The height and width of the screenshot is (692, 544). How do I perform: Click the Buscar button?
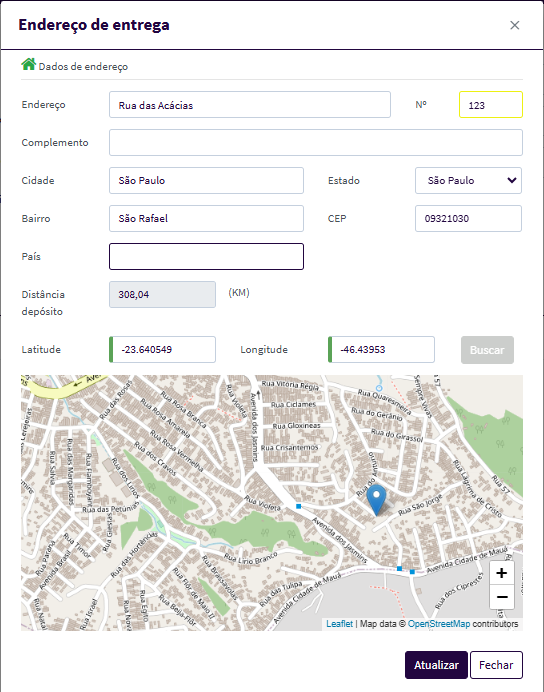click(487, 350)
